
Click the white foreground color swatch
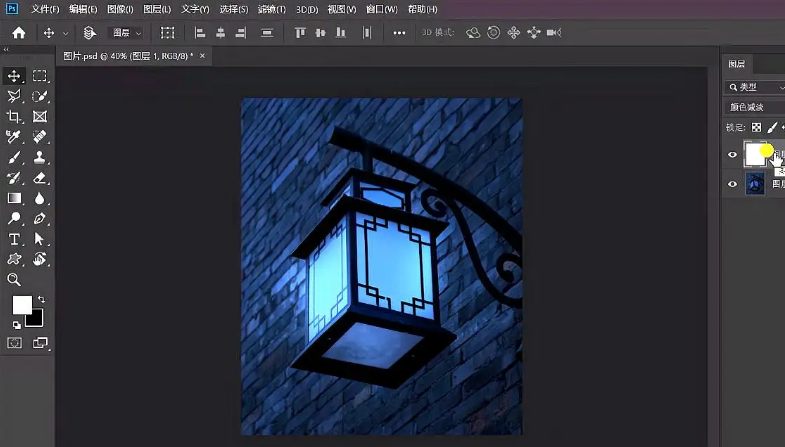(x=21, y=305)
